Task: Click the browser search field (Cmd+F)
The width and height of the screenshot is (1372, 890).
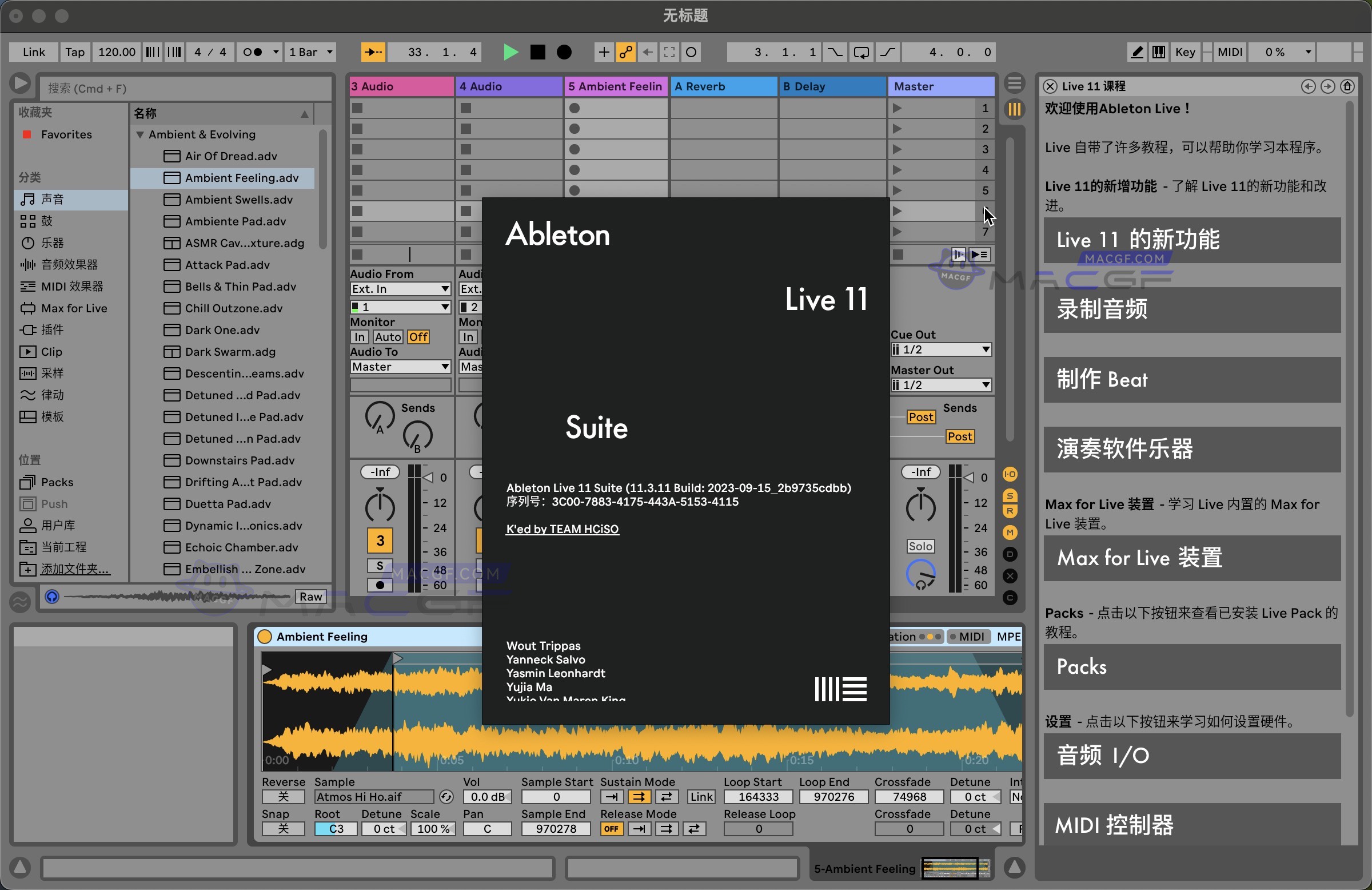Action: pyautogui.click(x=185, y=88)
